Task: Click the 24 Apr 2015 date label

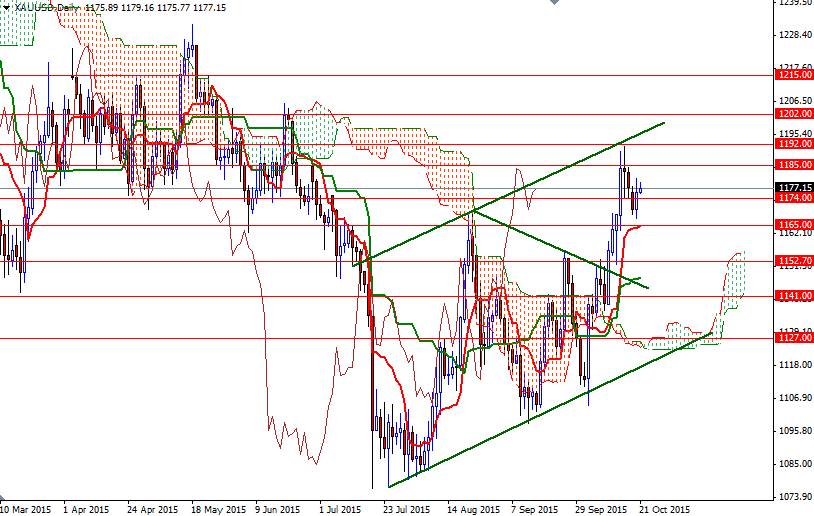Action: click(153, 510)
